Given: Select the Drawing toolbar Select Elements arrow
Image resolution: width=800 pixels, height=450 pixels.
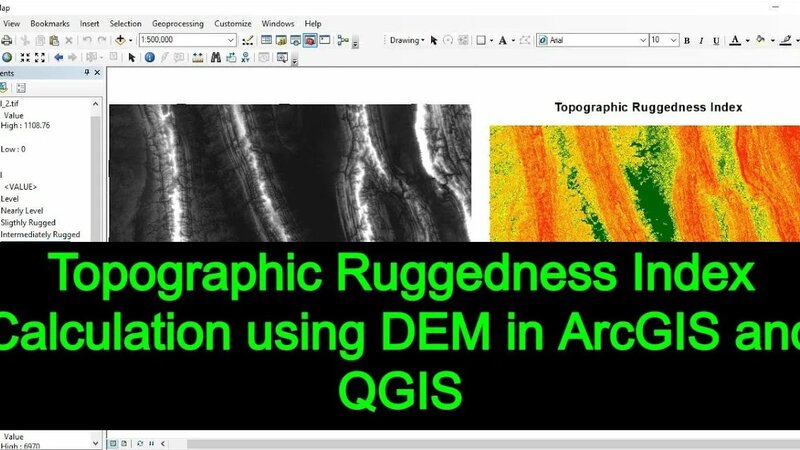Looking at the screenshot, I should click(x=434, y=40).
